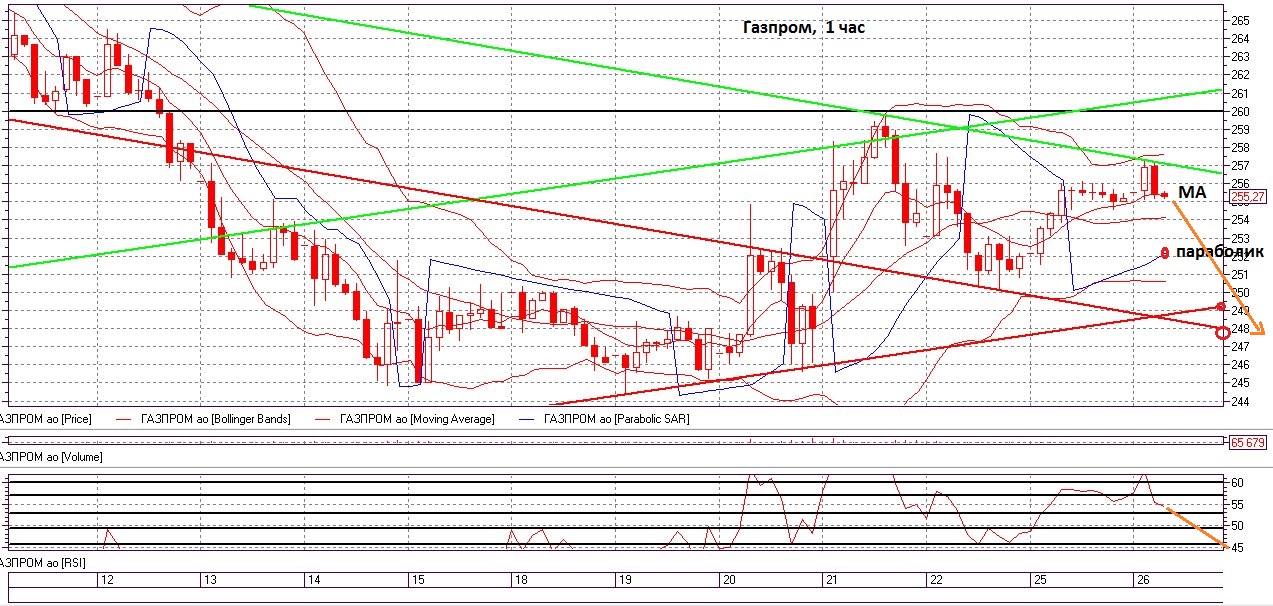Select the ГАЗПРОМ ао [Price] legend entry
This screenshot has width=1273, height=606.
point(46,419)
